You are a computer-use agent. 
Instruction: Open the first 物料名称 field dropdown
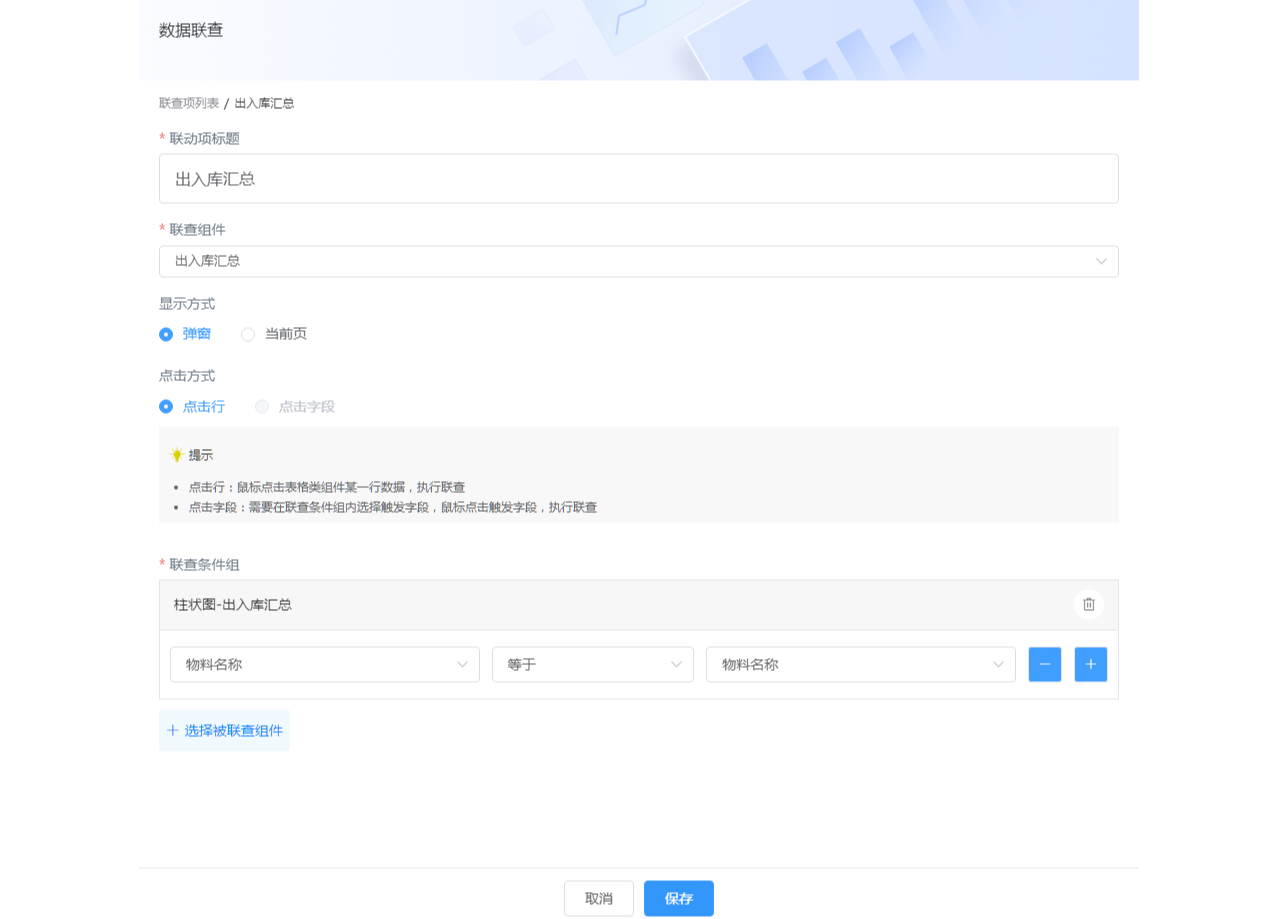point(324,664)
